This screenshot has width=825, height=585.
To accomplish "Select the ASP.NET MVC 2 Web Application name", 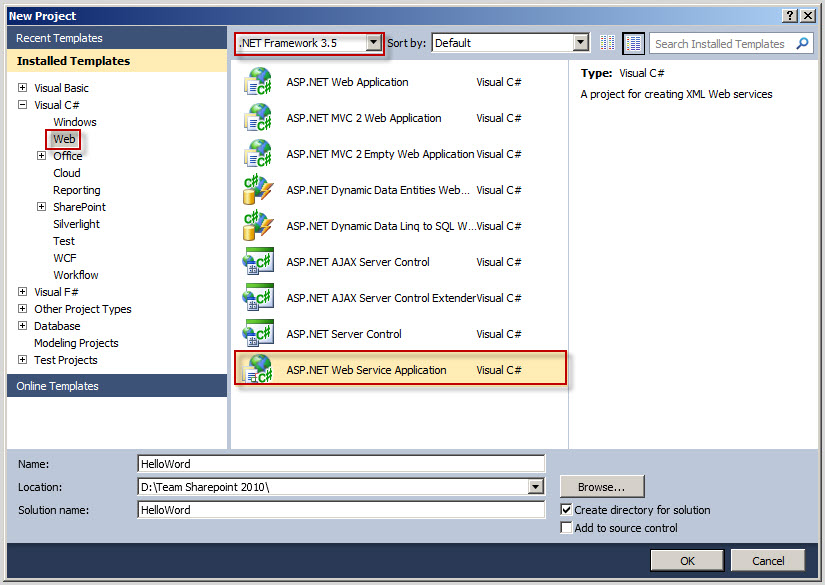I will pyautogui.click(x=364, y=118).
